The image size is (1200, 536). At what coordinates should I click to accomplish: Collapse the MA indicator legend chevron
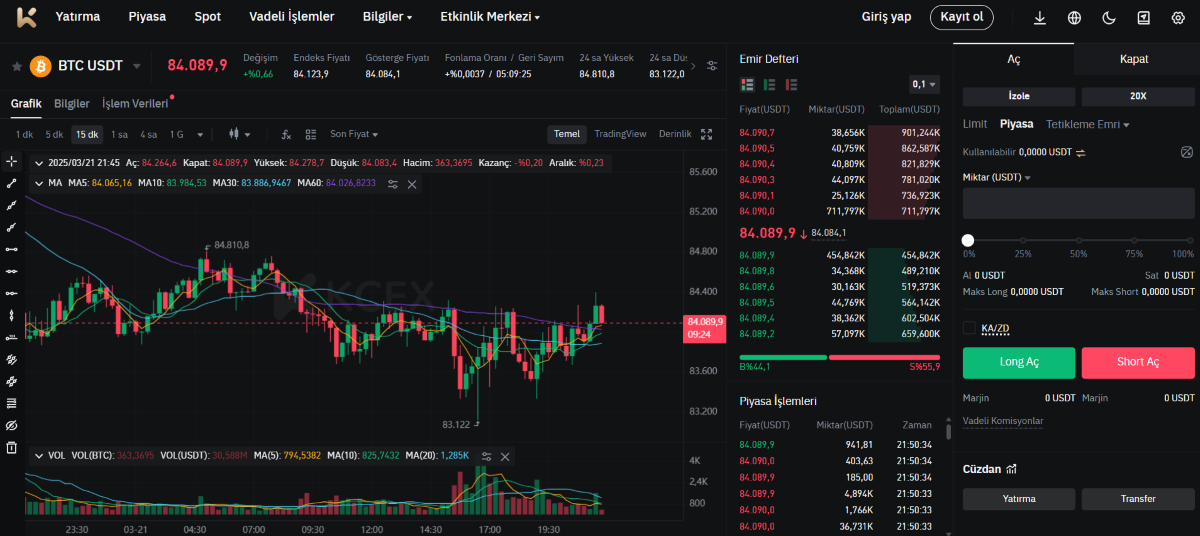[39, 183]
